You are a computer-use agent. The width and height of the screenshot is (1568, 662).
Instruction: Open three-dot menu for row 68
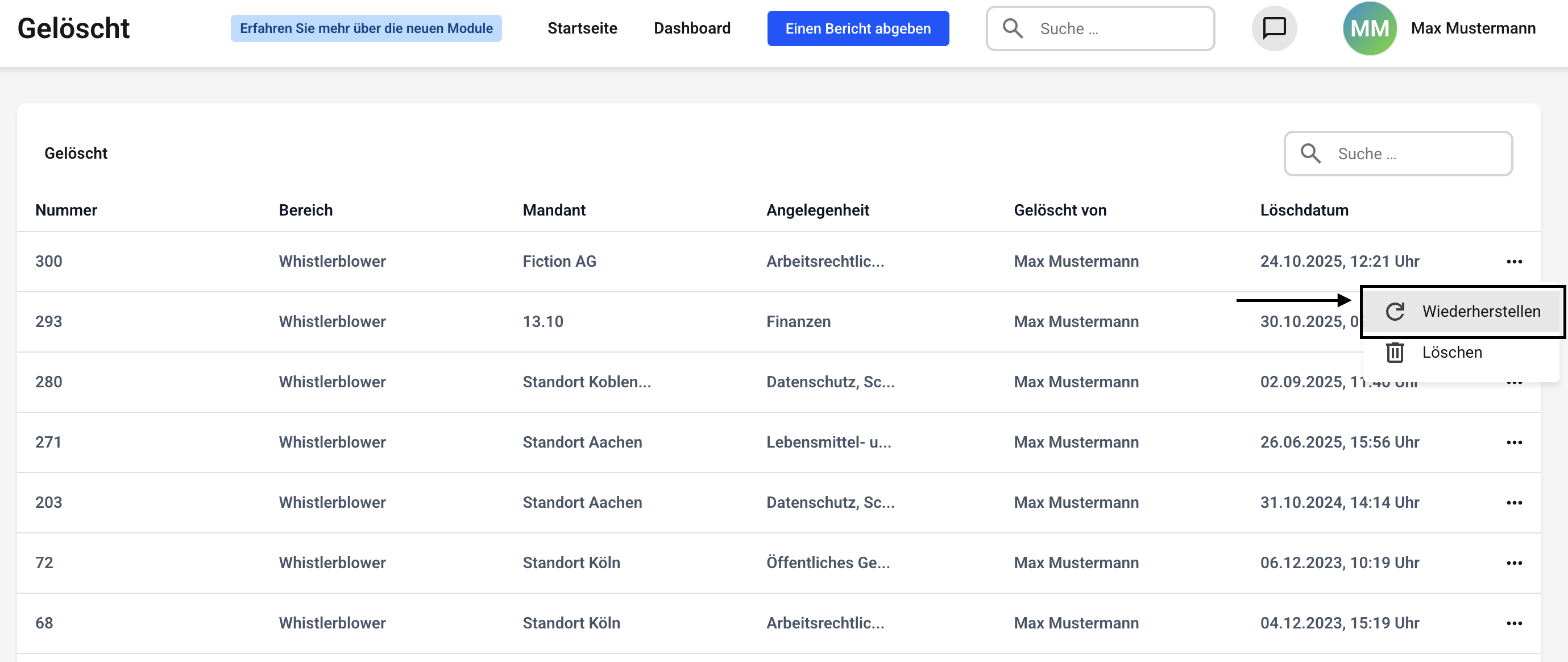point(1514,623)
